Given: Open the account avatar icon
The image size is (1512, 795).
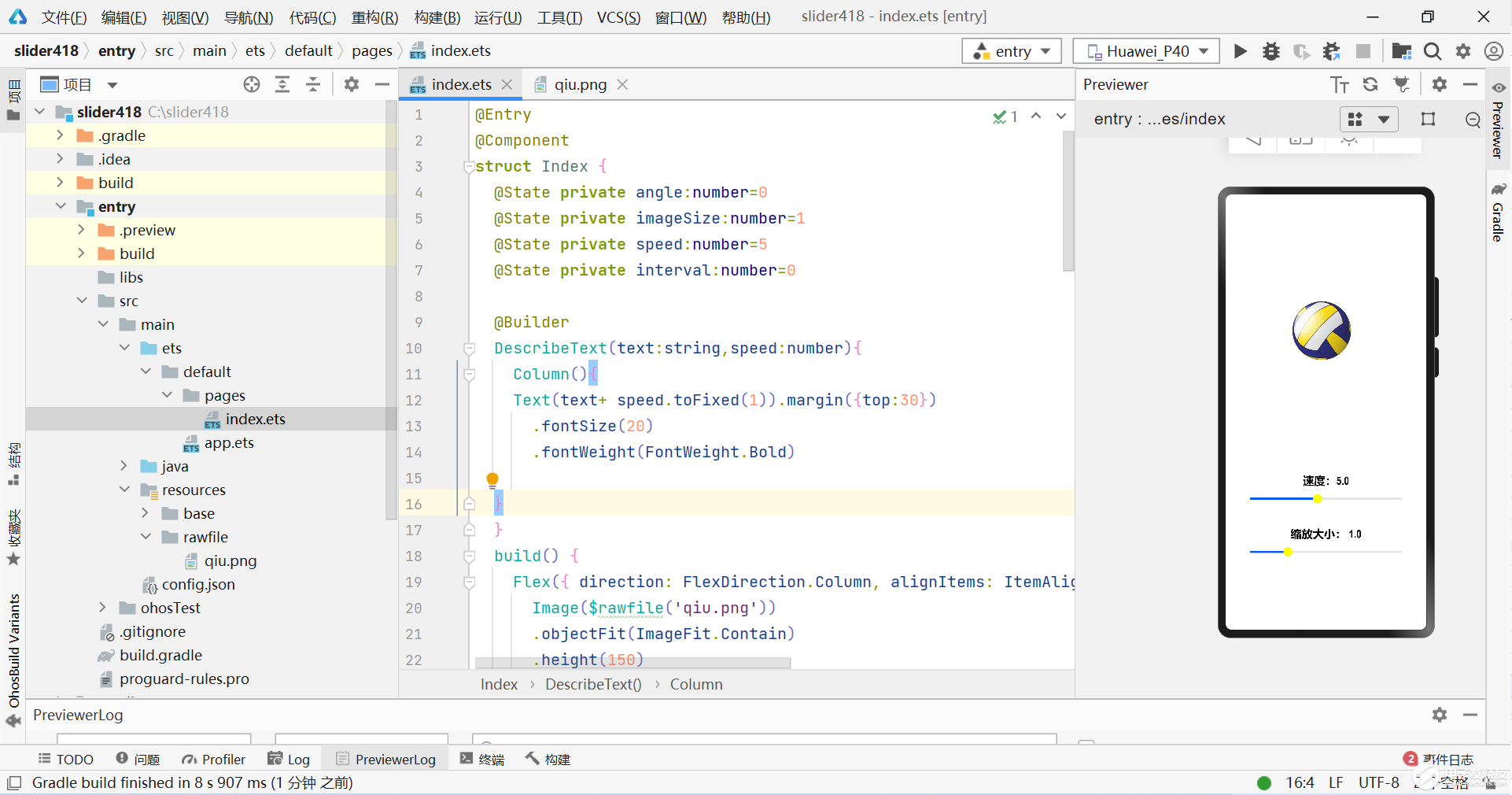Looking at the screenshot, I should pos(1494,51).
